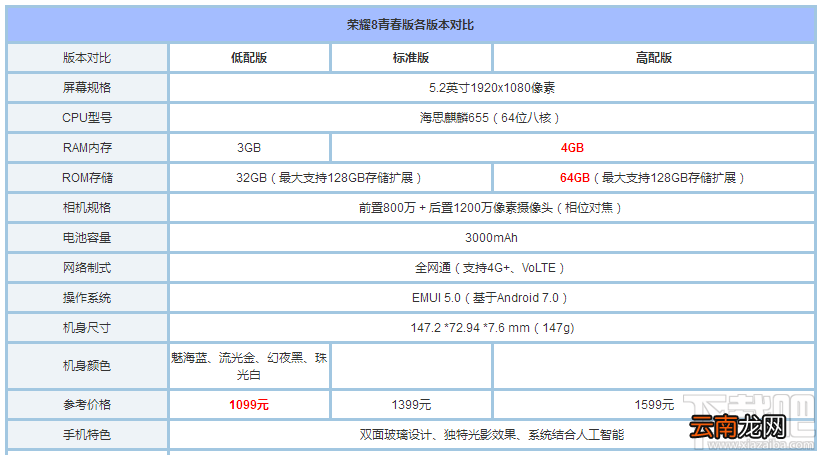
Task: Click 前置800万+后置1200万 camera cell
Action: click(x=492, y=207)
